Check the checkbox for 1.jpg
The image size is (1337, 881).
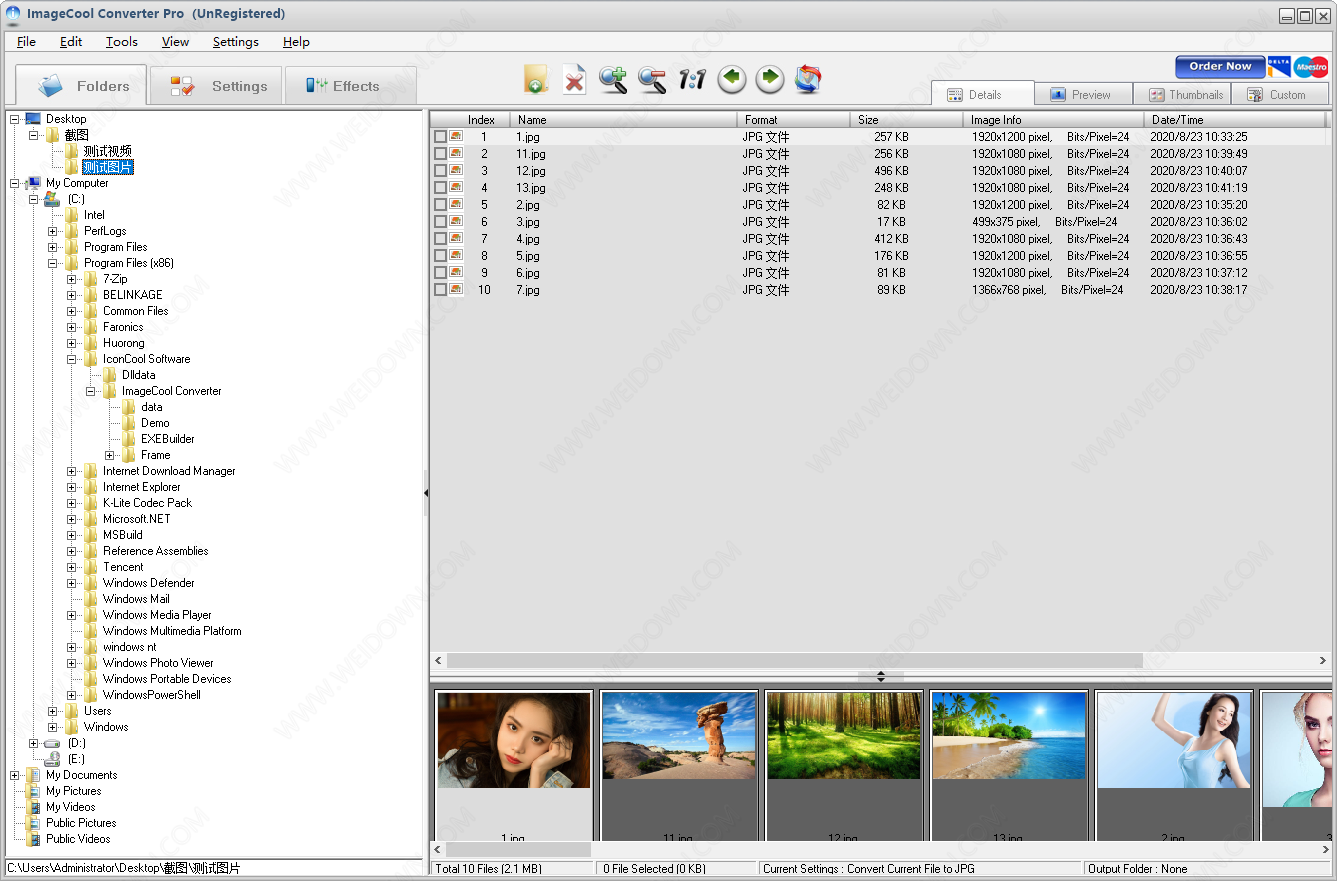click(440, 137)
